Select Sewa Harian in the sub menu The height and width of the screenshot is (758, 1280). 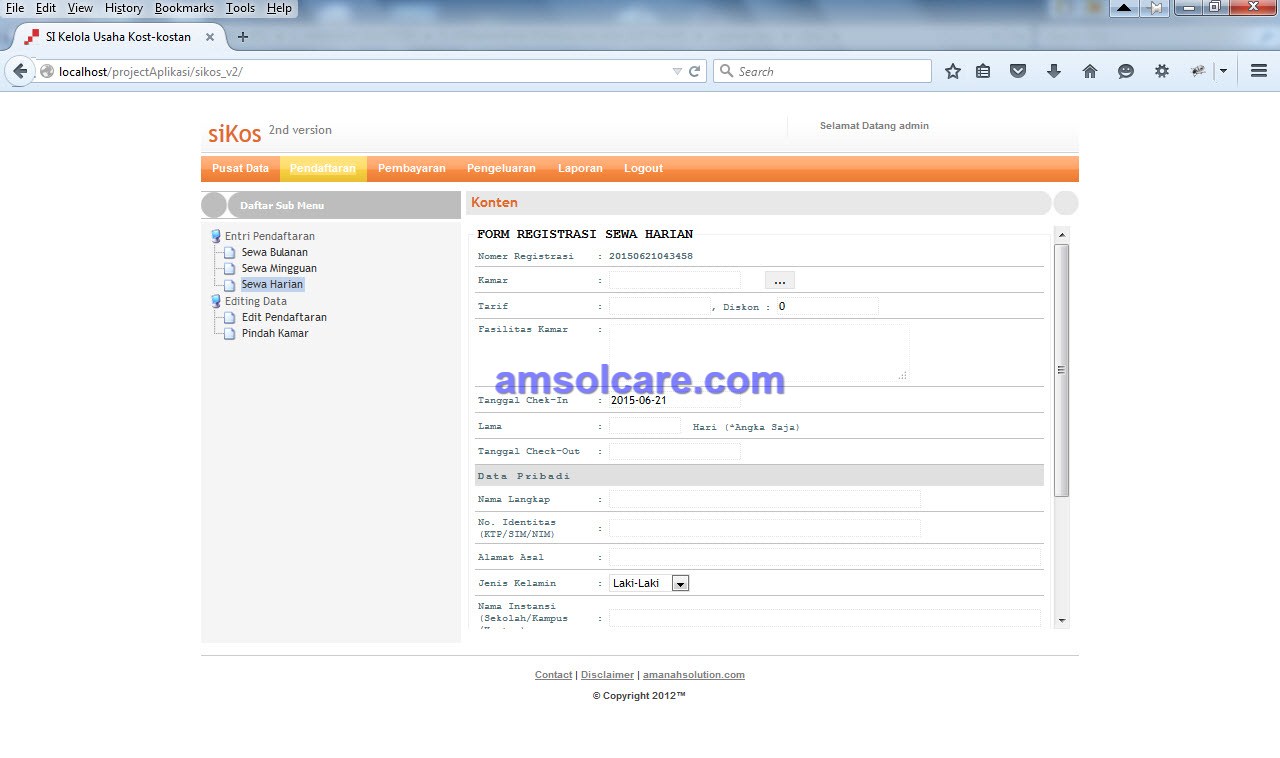click(272, 285)
